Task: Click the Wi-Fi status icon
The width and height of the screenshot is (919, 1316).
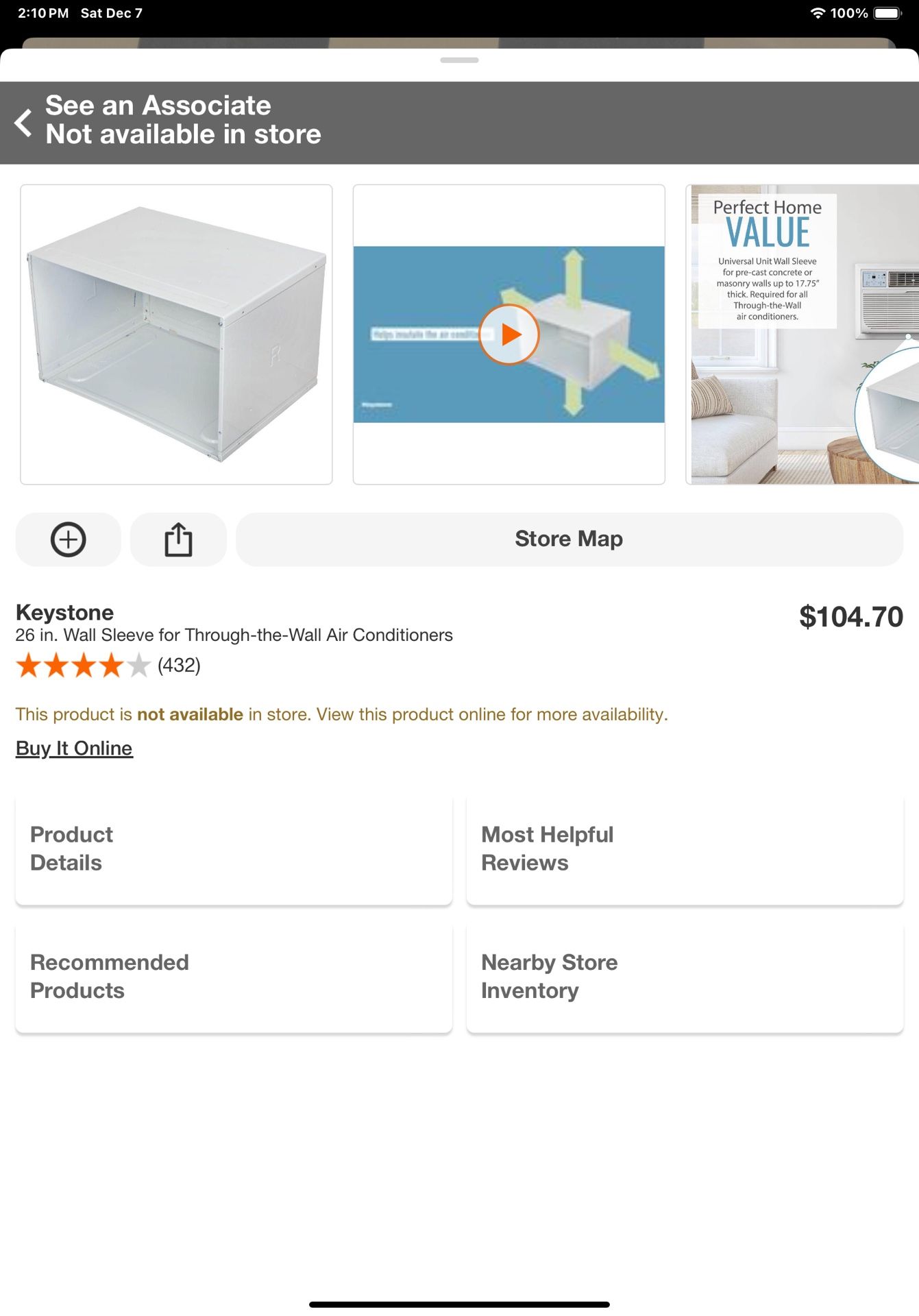Action: click(818, 13)
